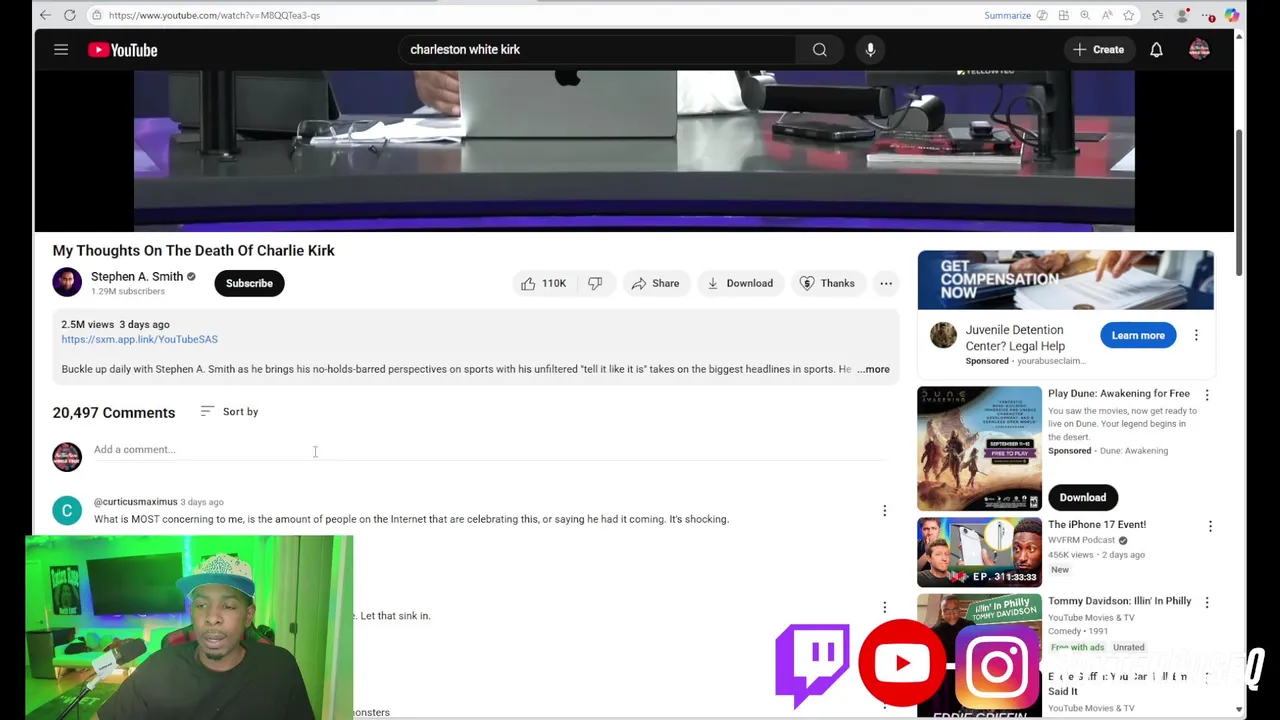Open the sxm.app.link/YouTubeSAS link
This screenshot has height=720, width=1280.
coord(139,339)
